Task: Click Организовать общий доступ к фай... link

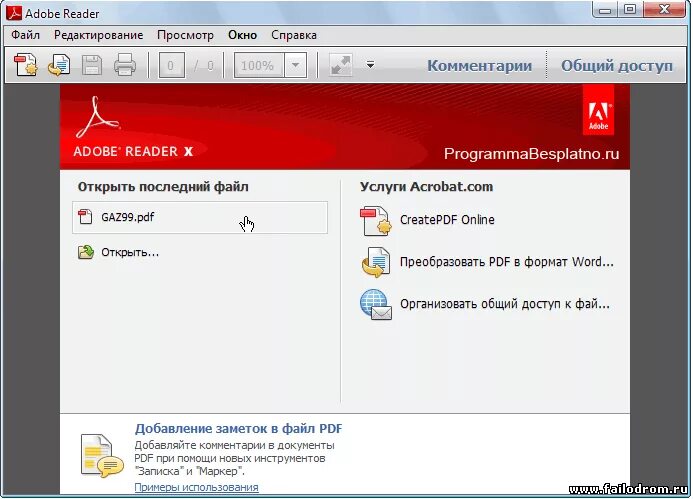Action: pyautogui.click(x=505, y=304)
